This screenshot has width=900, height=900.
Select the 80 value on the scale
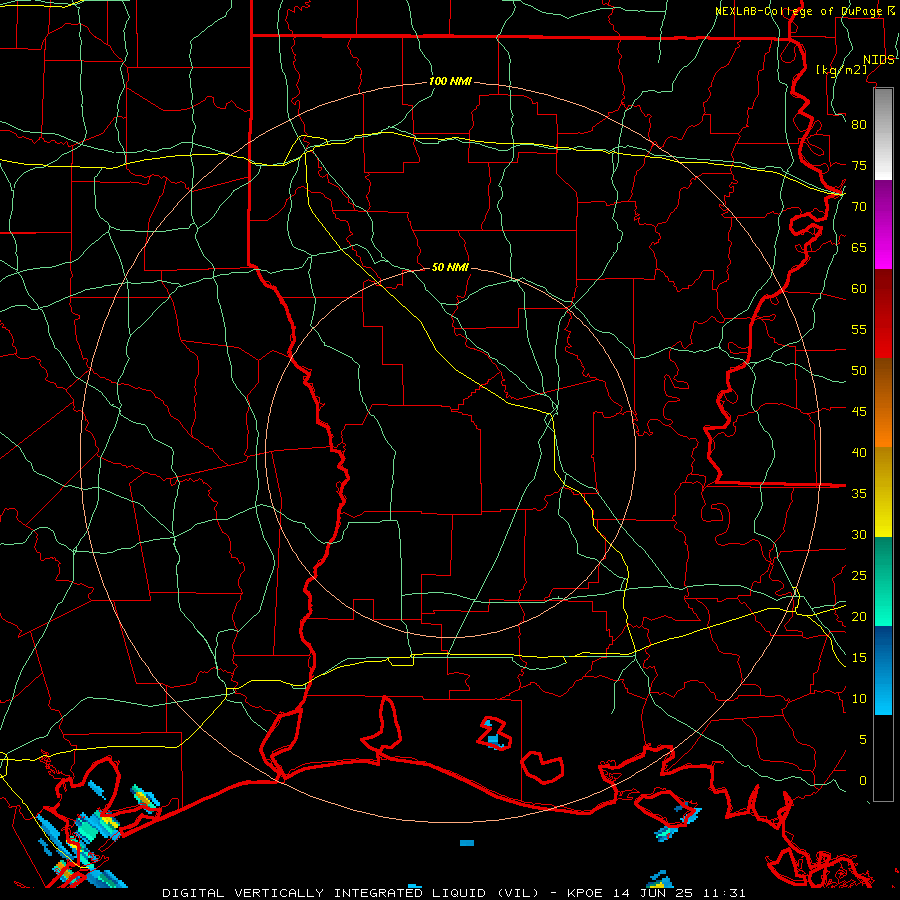pyautogui.click(x=859, y=125)
